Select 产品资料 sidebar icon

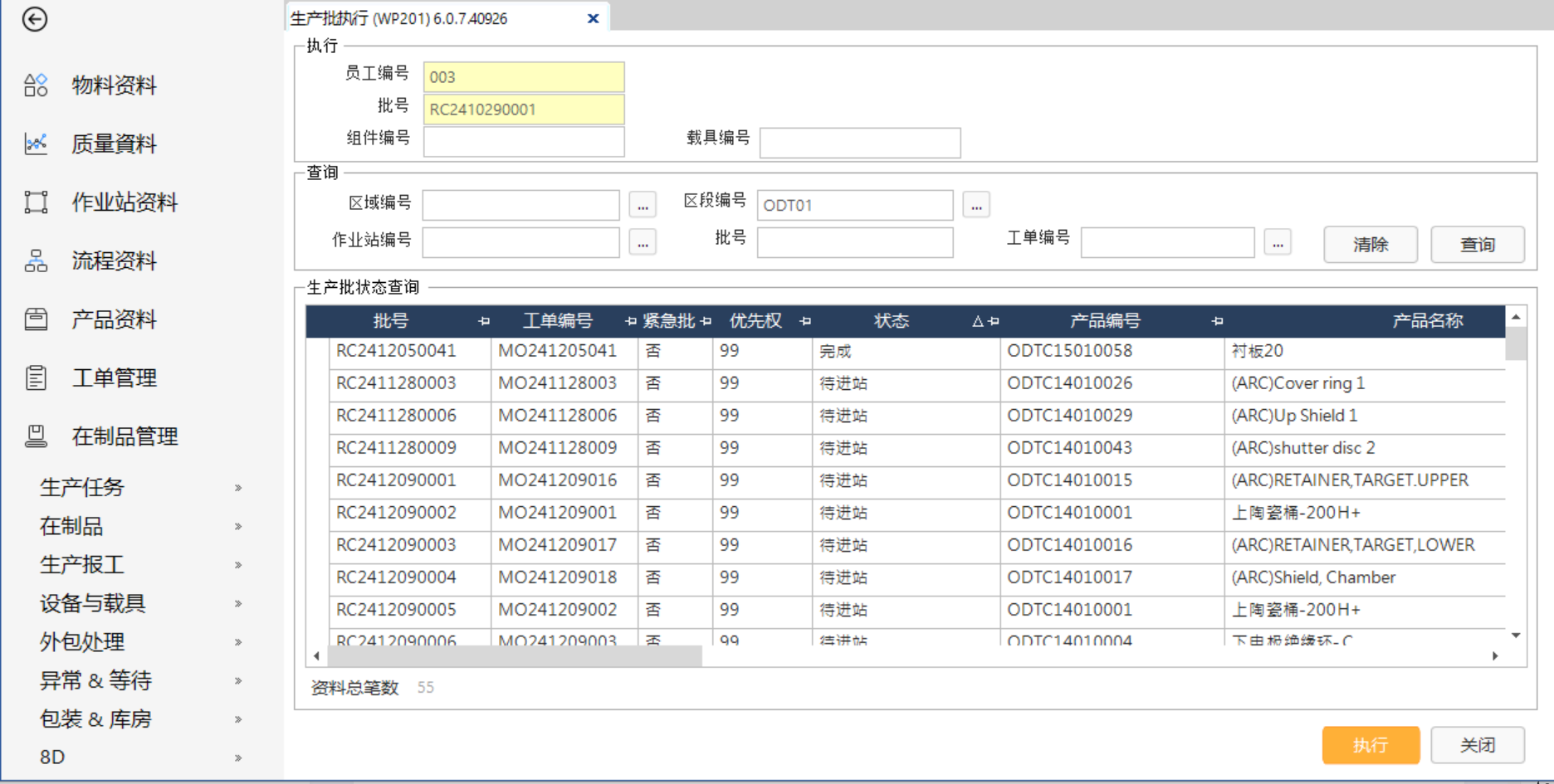36,319
